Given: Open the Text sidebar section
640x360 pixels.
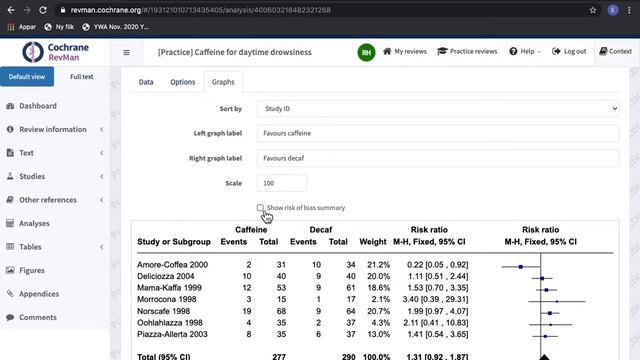Looking at the screenshot, I should coord(26,153).
